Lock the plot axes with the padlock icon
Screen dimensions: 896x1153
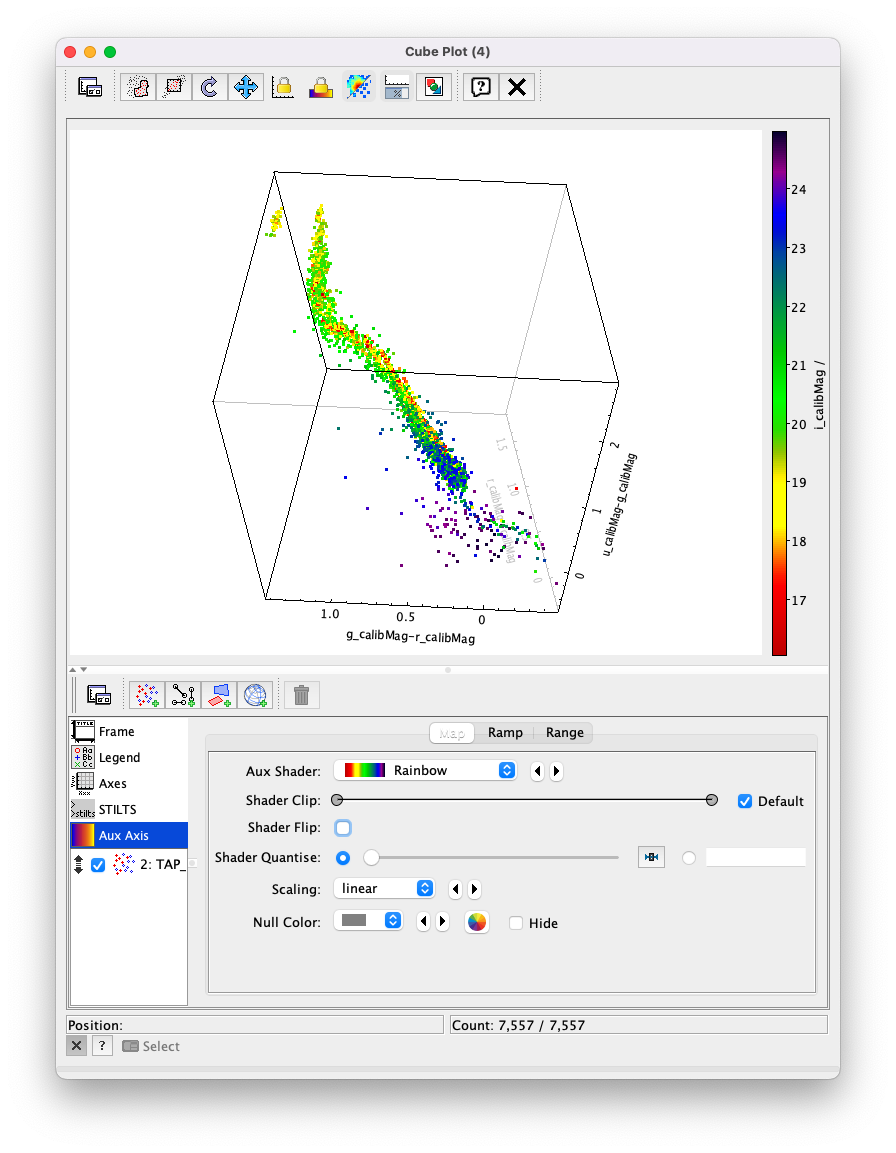283,86
